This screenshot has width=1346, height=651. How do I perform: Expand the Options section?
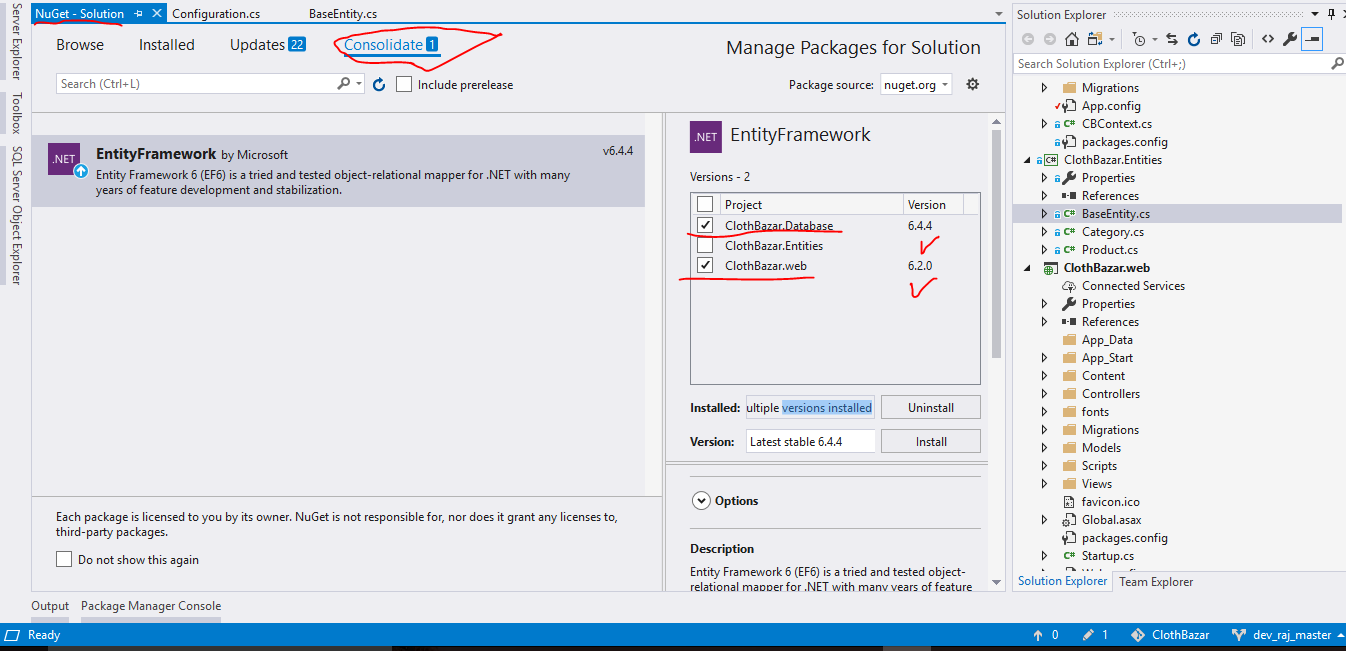tap(701, 501)
